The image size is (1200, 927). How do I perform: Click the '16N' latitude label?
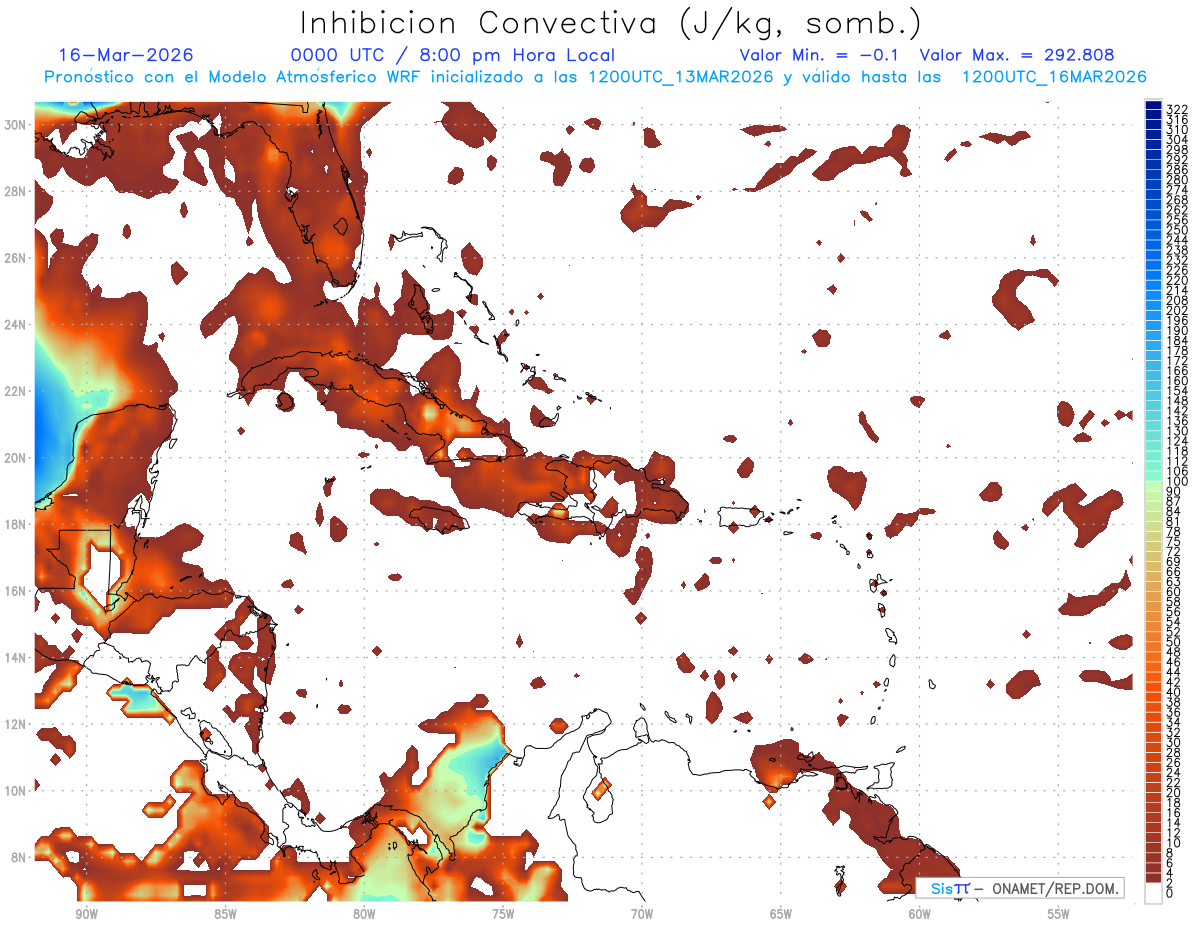[17, 590]
